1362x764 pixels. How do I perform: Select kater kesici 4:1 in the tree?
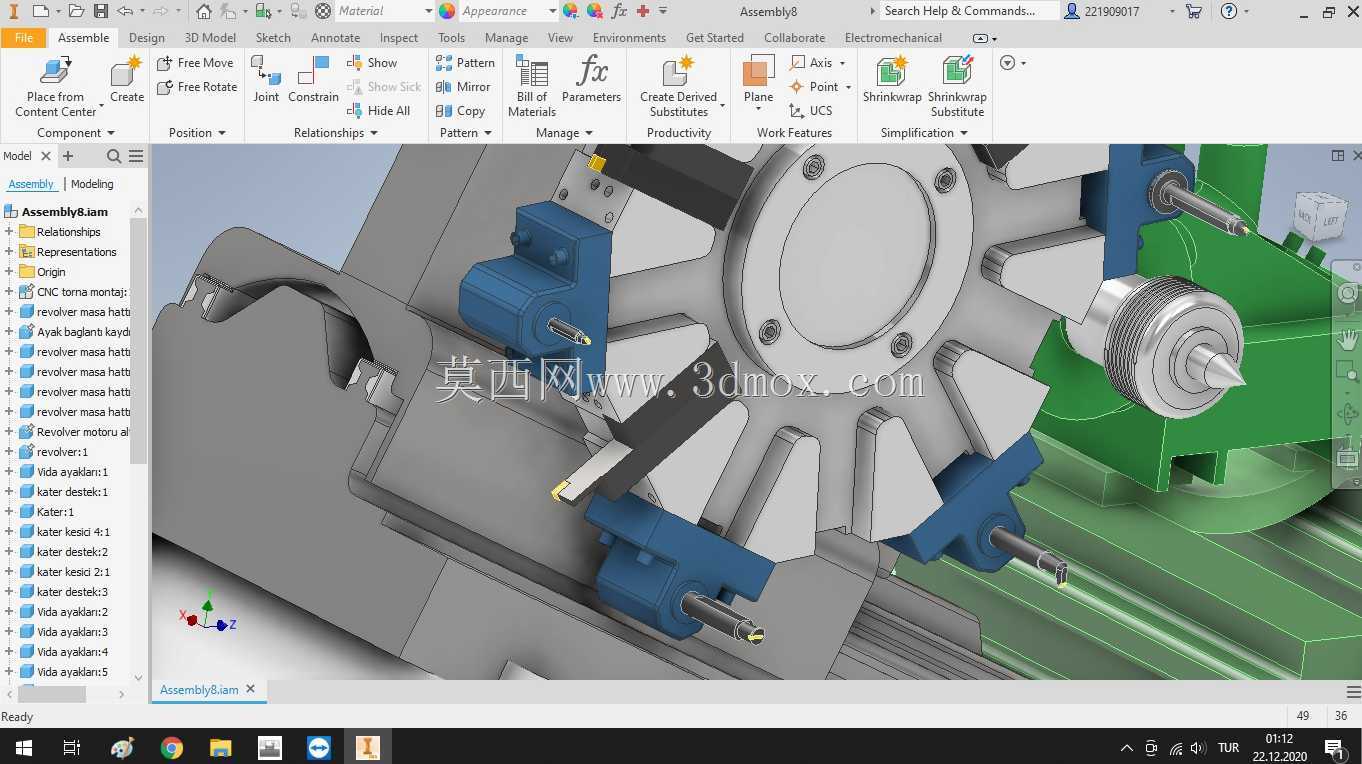tap(73, 532)
